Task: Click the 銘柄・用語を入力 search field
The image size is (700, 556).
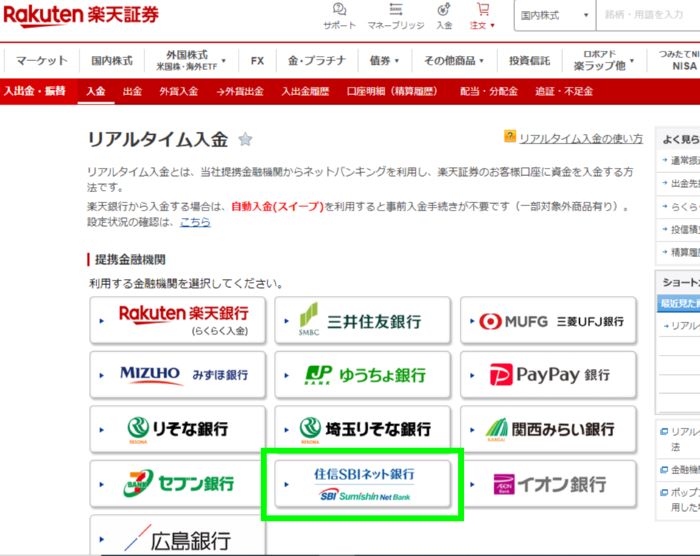Action: tap(648, 16)
